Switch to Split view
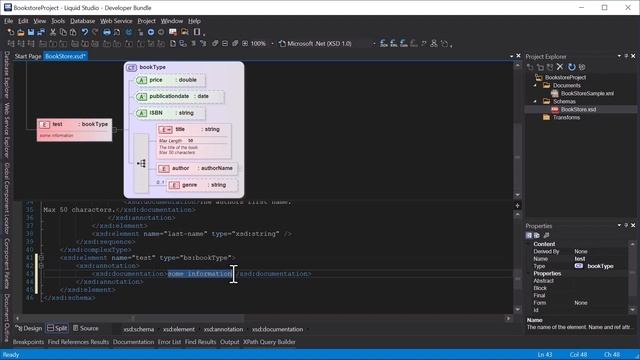 click(57, 328)
